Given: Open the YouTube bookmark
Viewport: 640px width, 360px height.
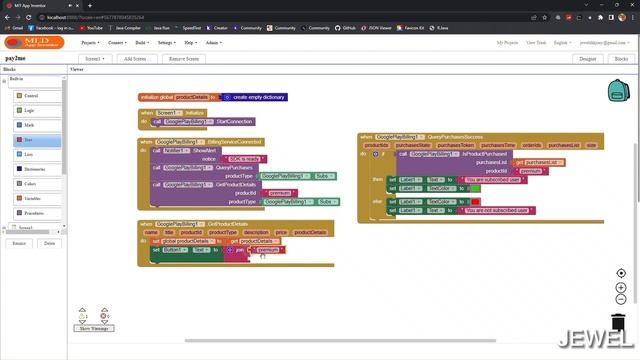Looking at the screenshot, I should click(x=91, y=28).
